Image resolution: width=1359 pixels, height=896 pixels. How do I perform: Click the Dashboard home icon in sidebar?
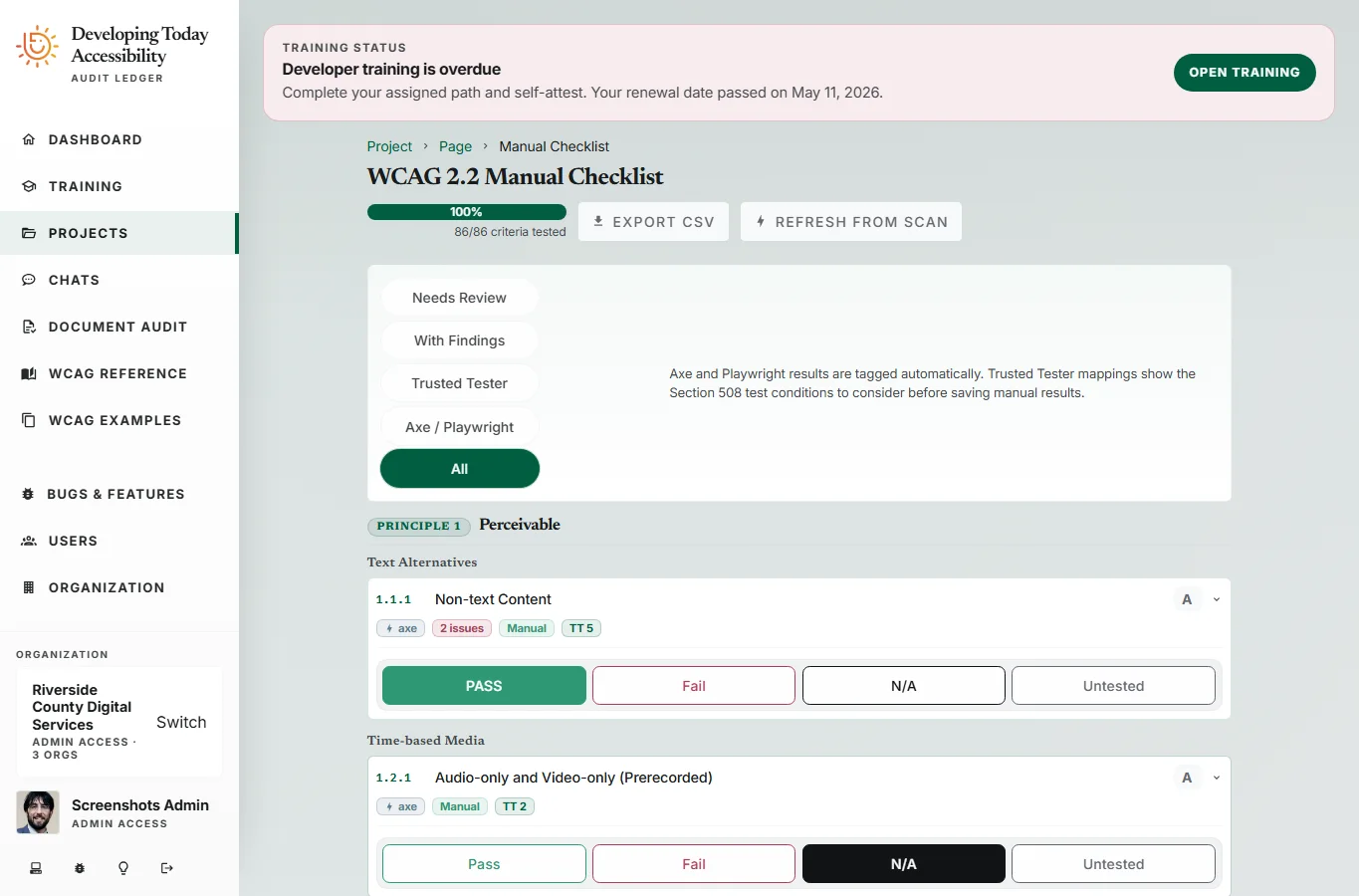click(x=29, y=139)
